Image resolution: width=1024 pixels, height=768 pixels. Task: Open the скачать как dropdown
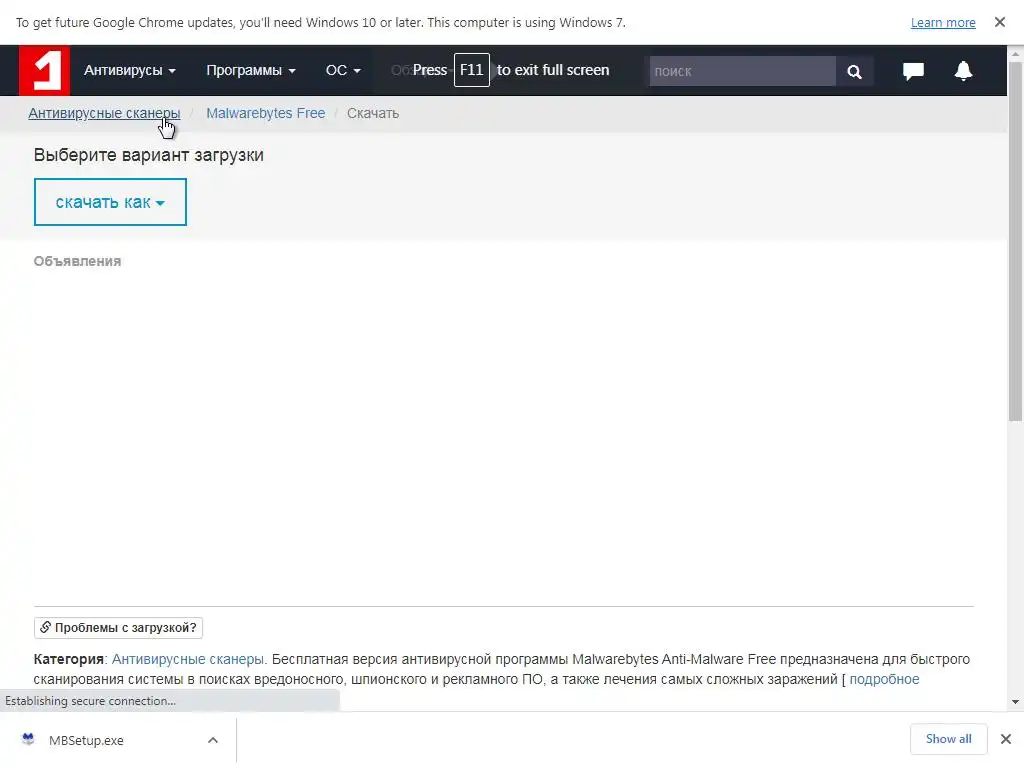tap(110, 202)
